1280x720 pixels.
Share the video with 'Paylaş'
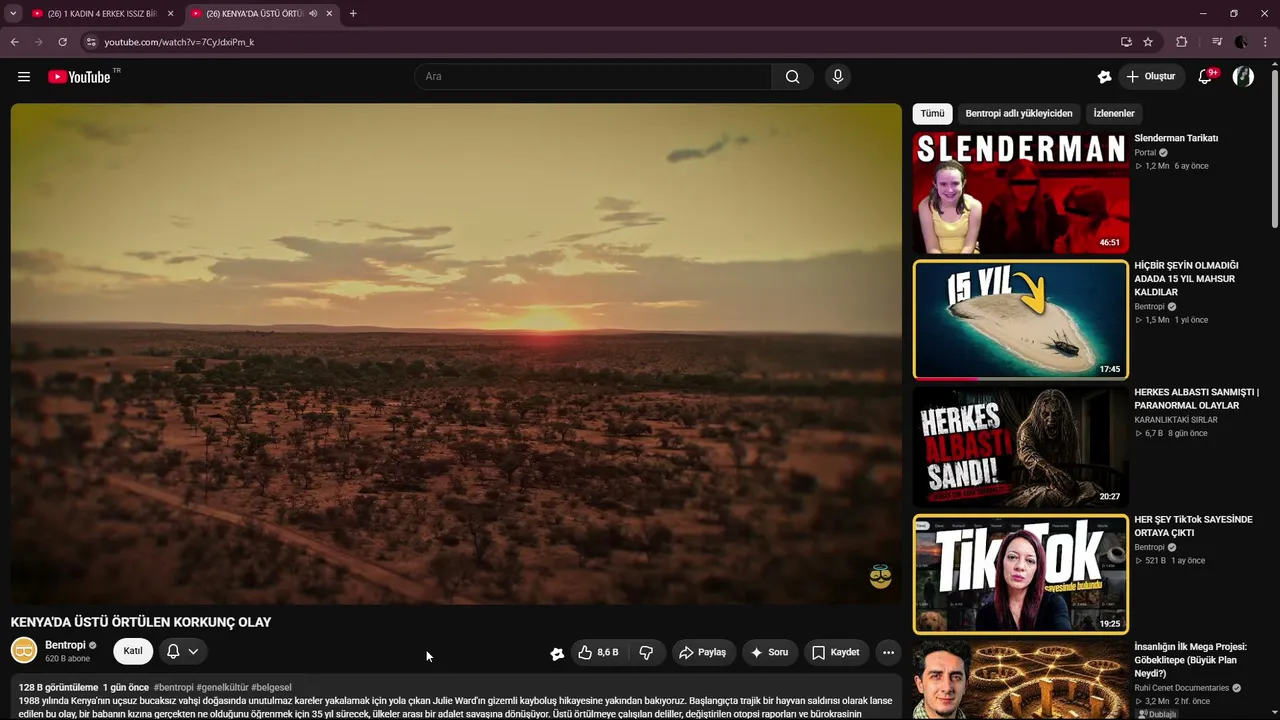point(703,652)
